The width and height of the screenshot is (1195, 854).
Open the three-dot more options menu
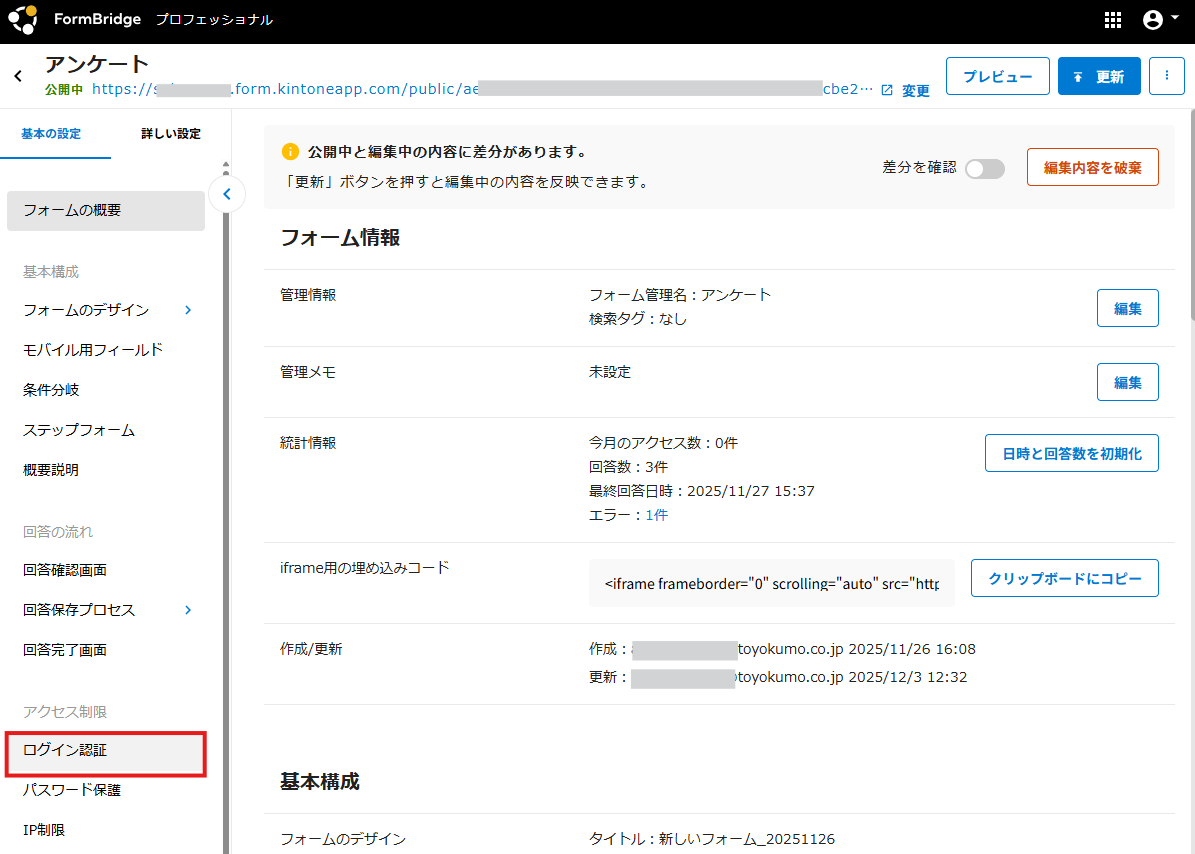point(1166,76)
